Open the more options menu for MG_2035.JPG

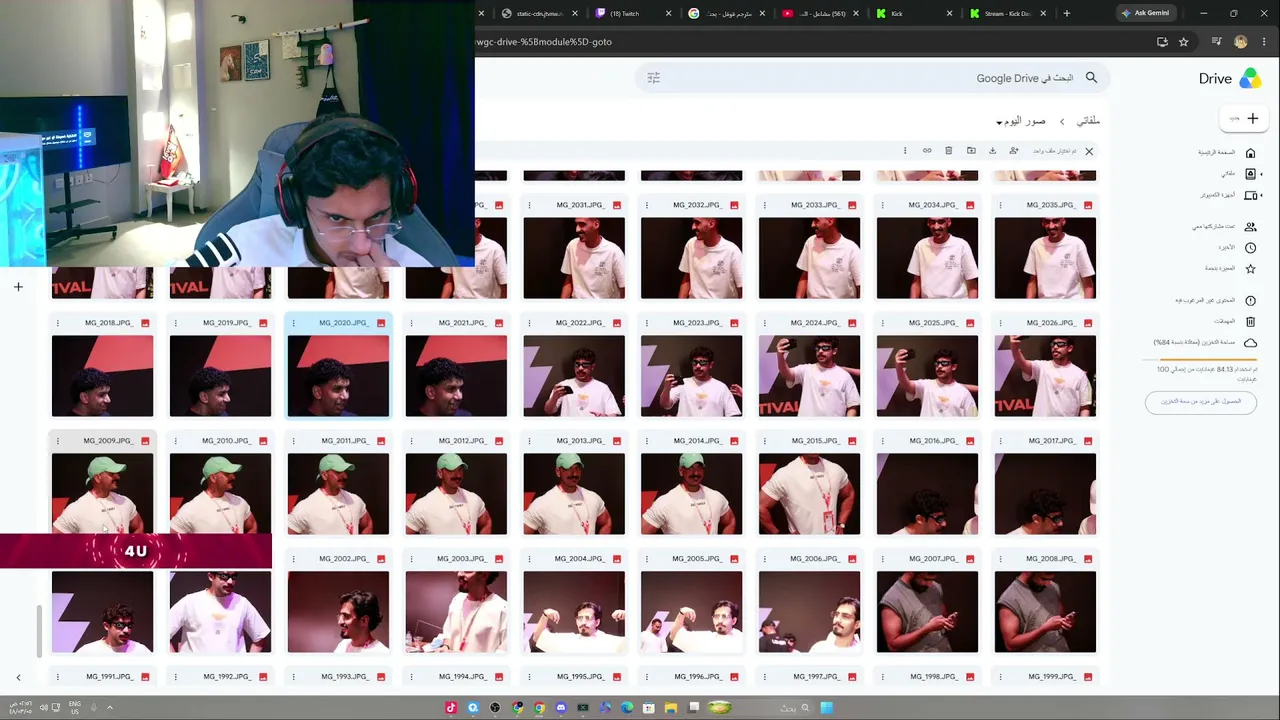1001,205
